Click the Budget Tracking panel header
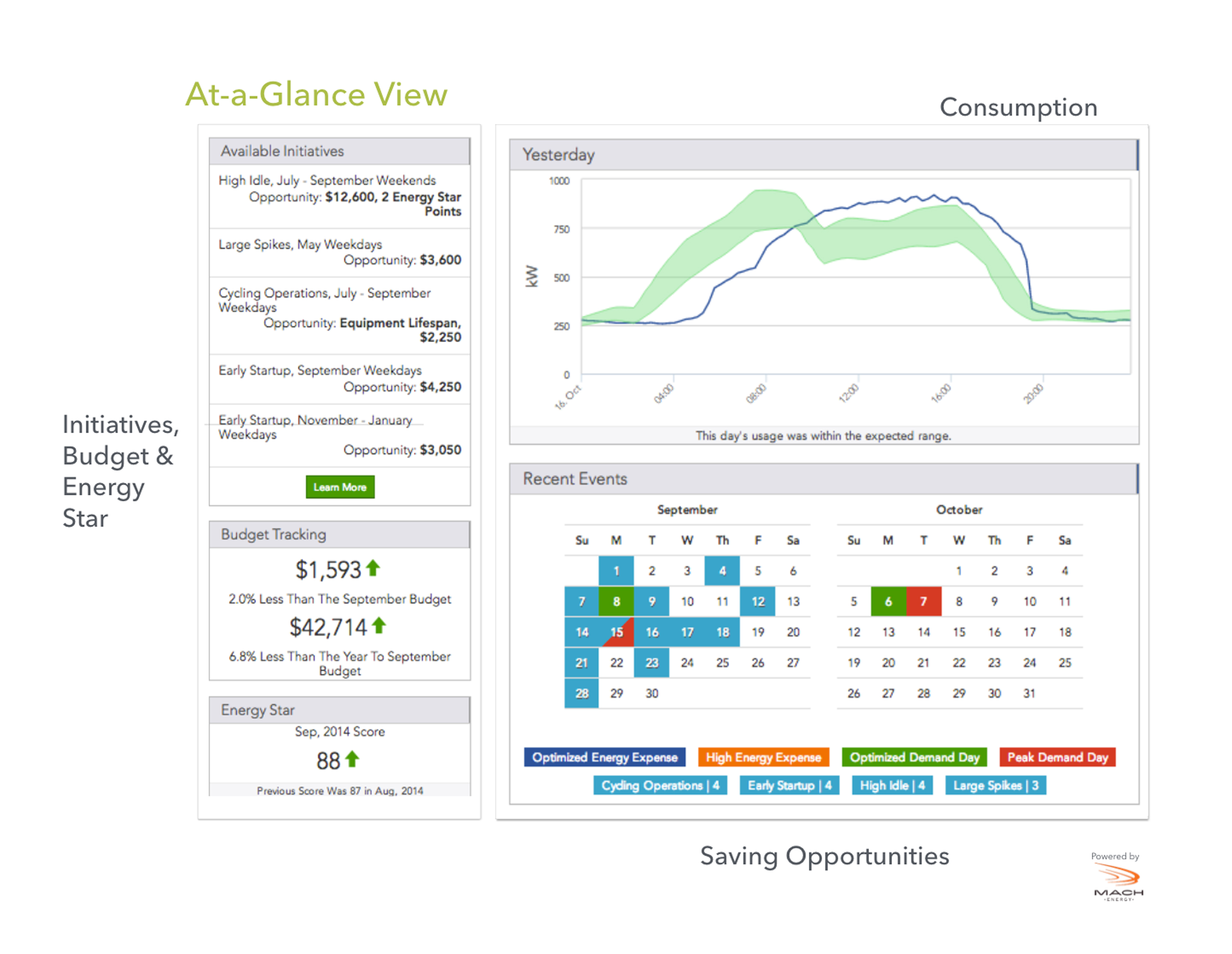This screenshot has height=954, width=1232. coord(339,534)
